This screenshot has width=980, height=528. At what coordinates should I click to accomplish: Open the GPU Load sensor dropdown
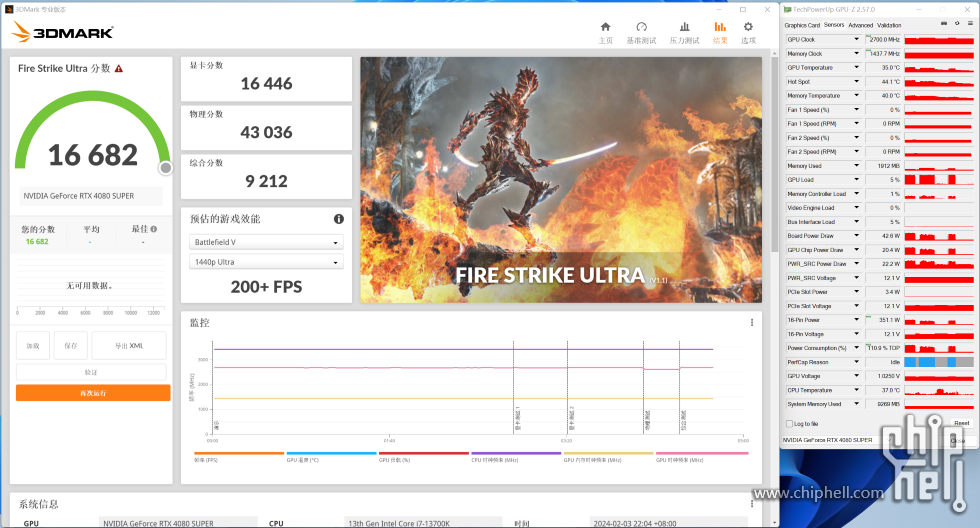[856, 180]
